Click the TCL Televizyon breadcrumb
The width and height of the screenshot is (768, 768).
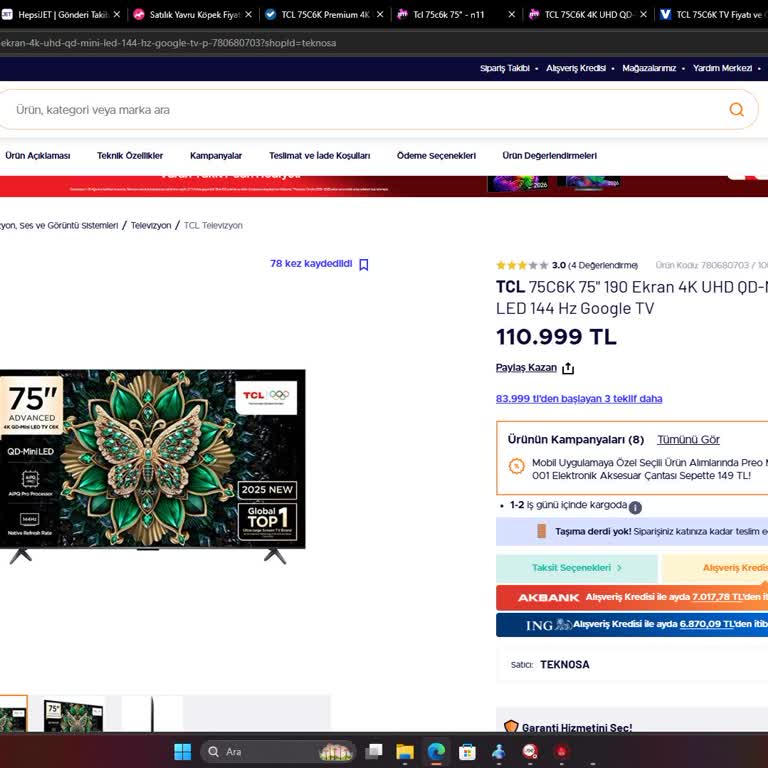(x=213, y=225)
